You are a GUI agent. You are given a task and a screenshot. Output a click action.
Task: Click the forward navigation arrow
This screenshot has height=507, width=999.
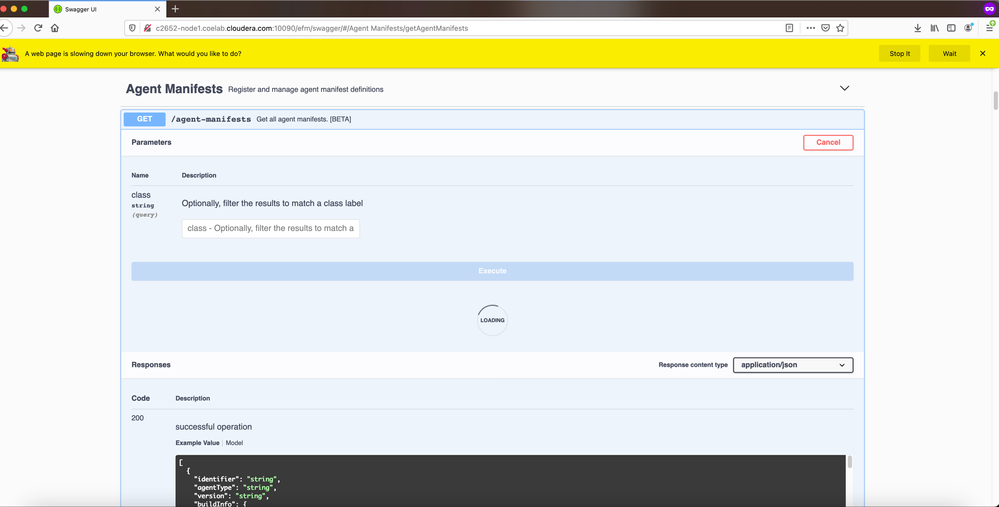[x=22, y=28]
